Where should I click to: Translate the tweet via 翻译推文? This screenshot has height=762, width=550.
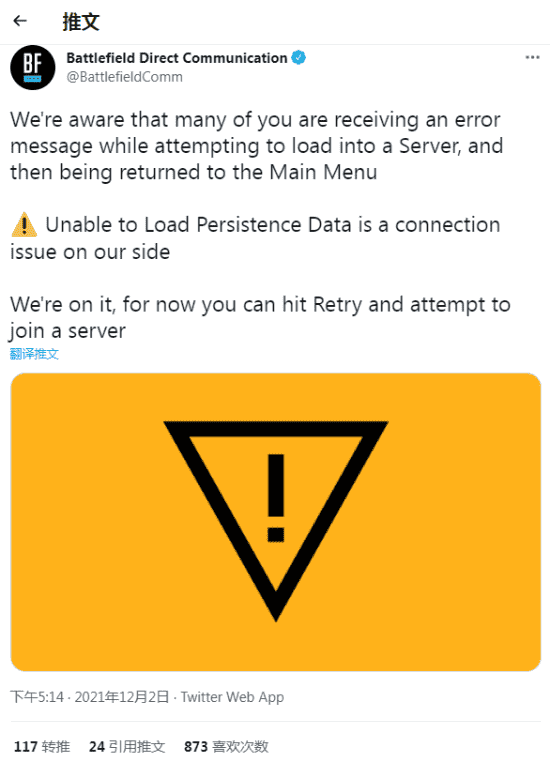[34, 354]
